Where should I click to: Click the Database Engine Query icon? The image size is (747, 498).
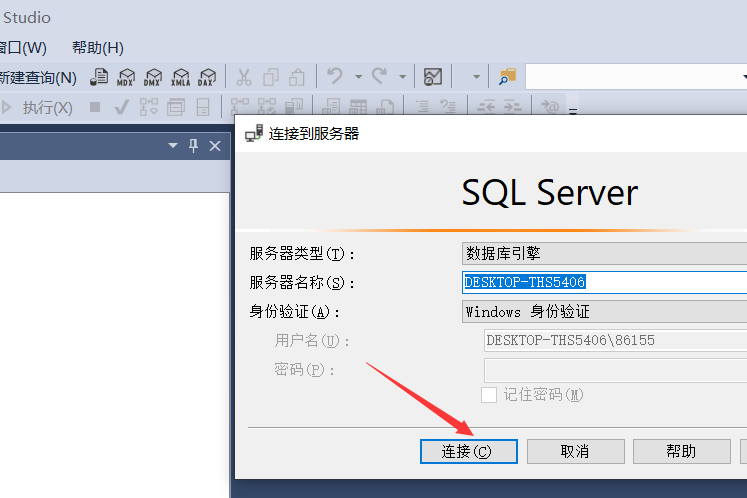click(x=99, y=77)
